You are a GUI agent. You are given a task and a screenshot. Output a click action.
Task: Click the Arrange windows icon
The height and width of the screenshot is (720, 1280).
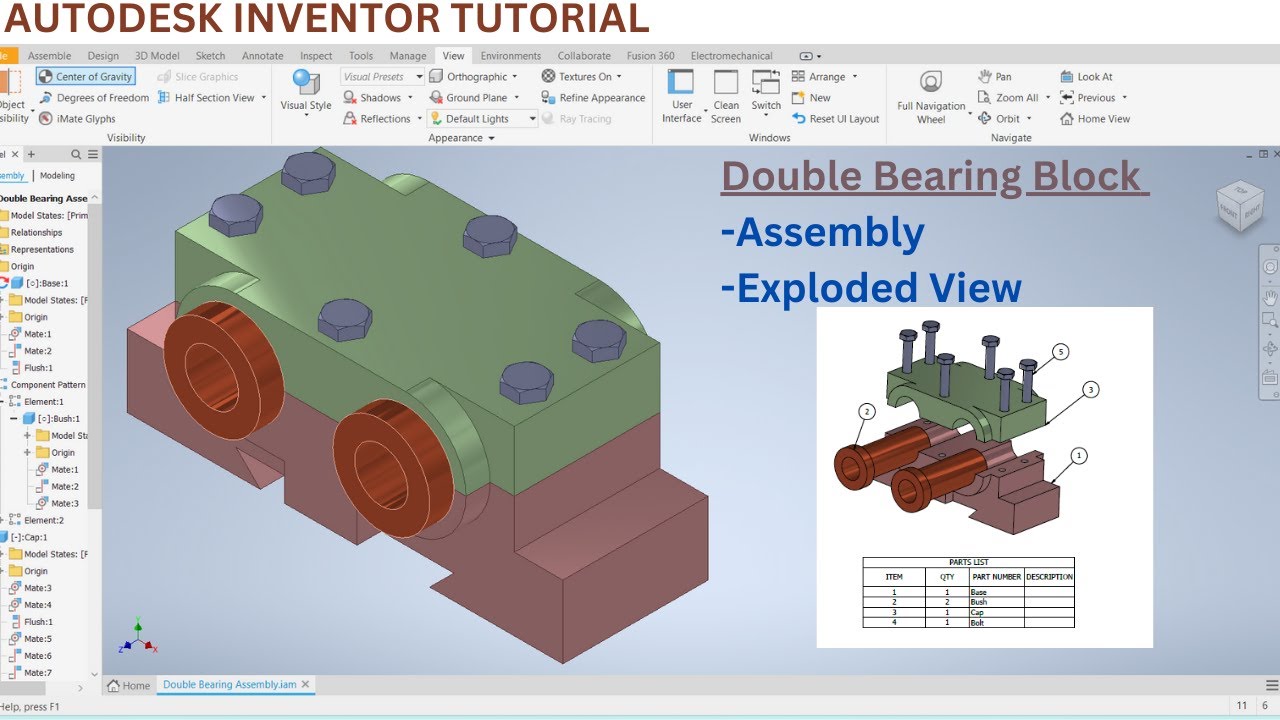point(798,77)
